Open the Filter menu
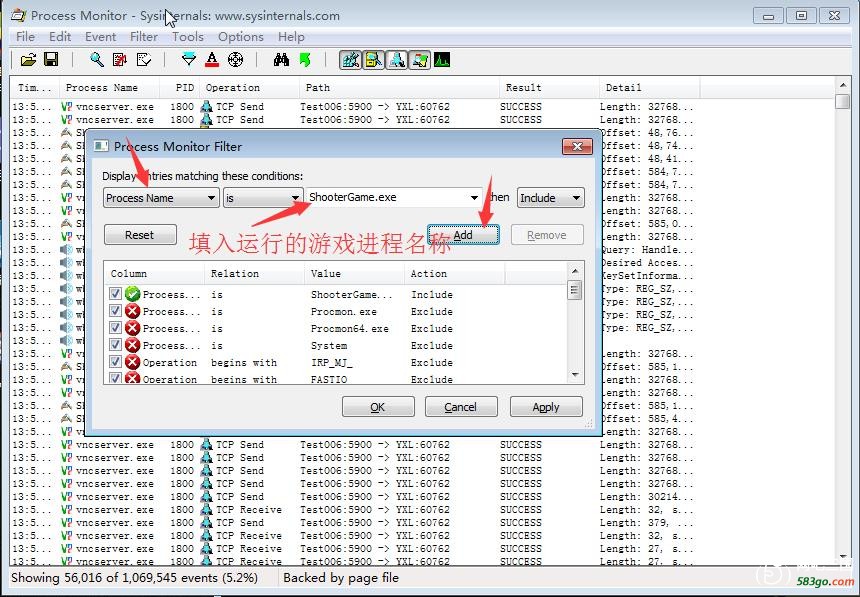 coord(144,37)
